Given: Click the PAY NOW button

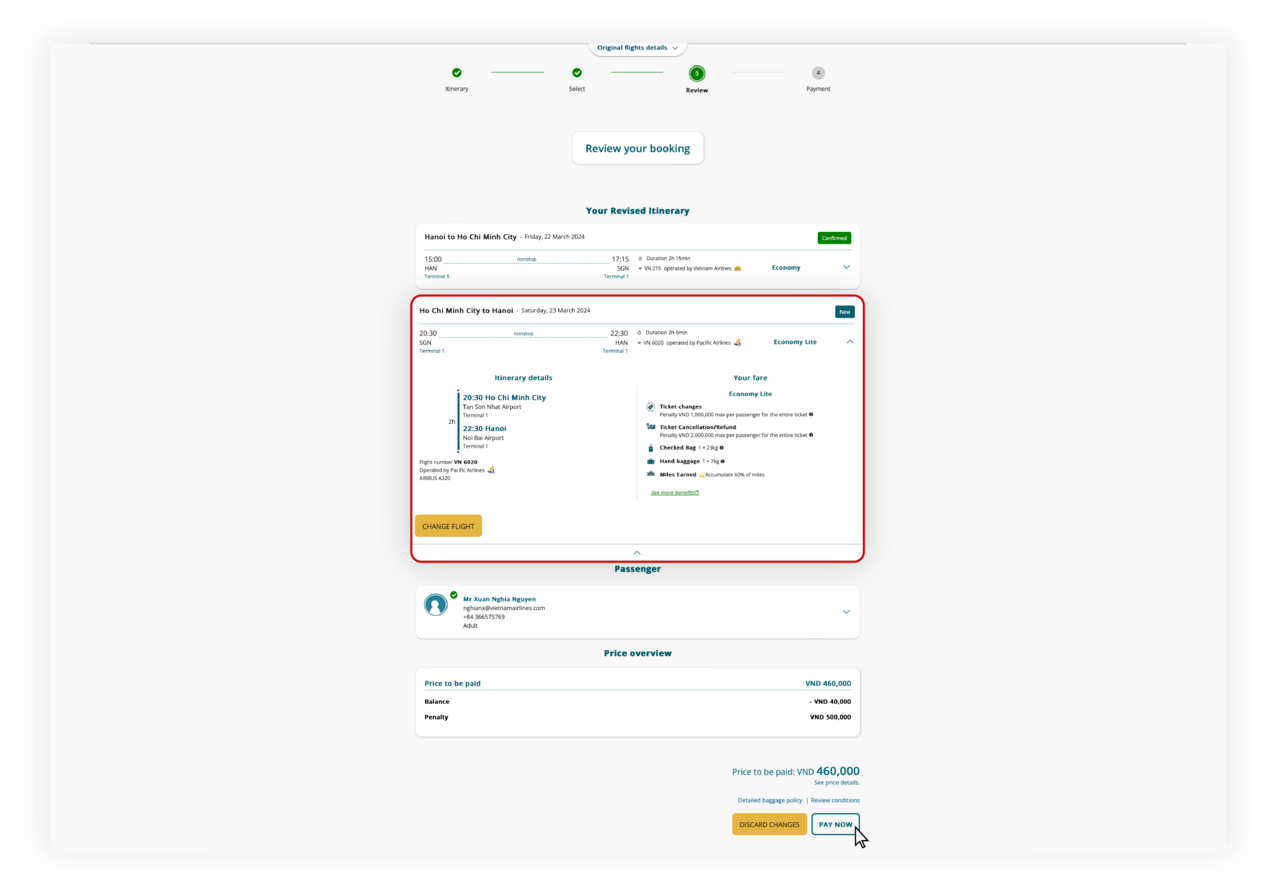Looking at the screenshot, I should 835,824.
